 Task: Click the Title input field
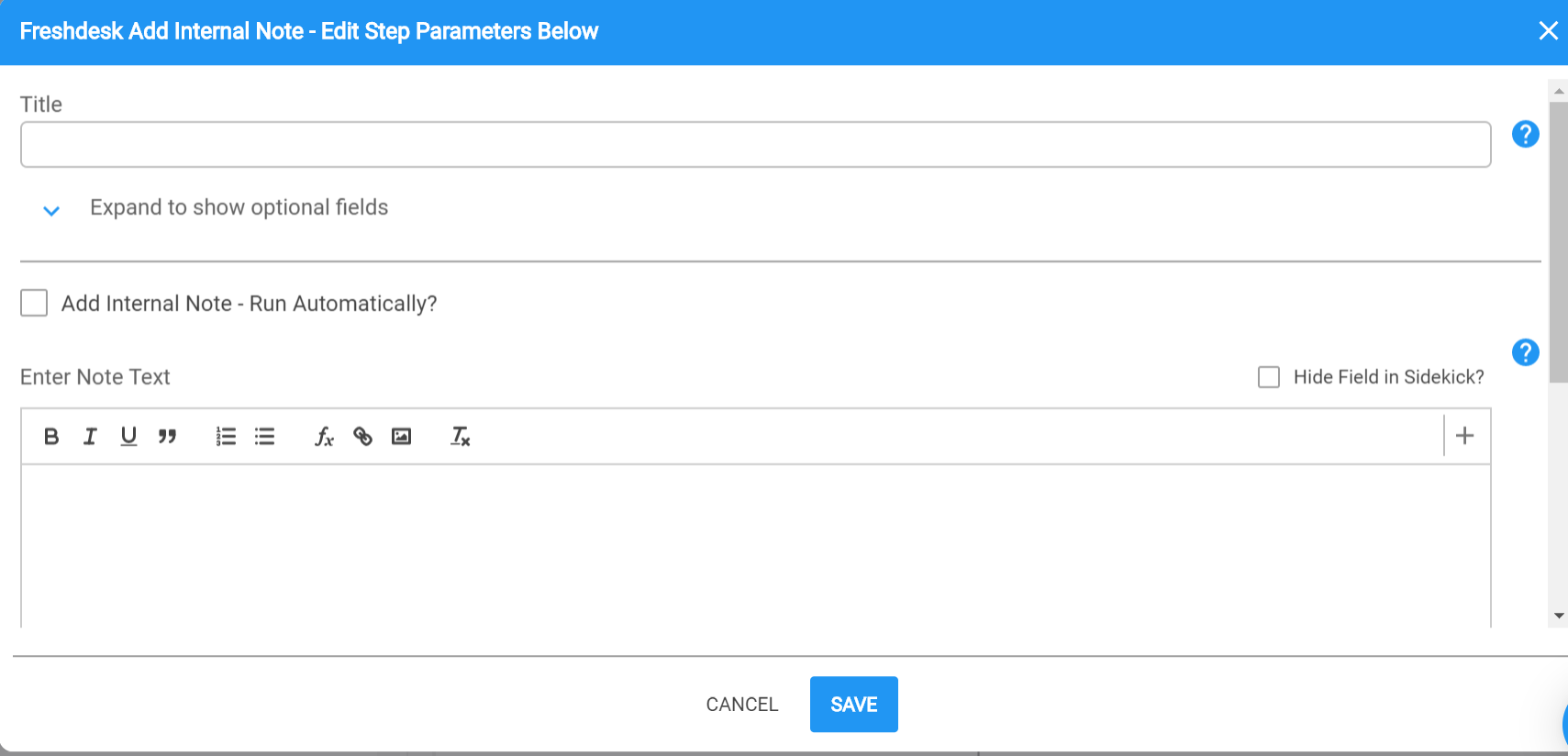click(x=755, y=145)
